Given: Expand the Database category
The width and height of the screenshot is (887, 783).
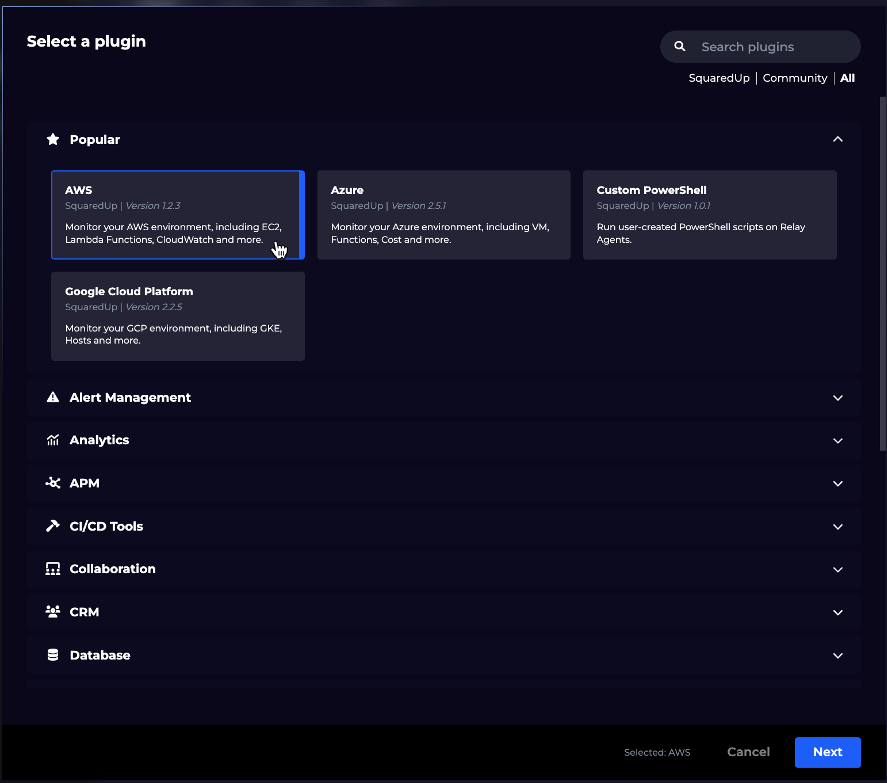Looking at the screenshot, I should (x=838, y=655).
